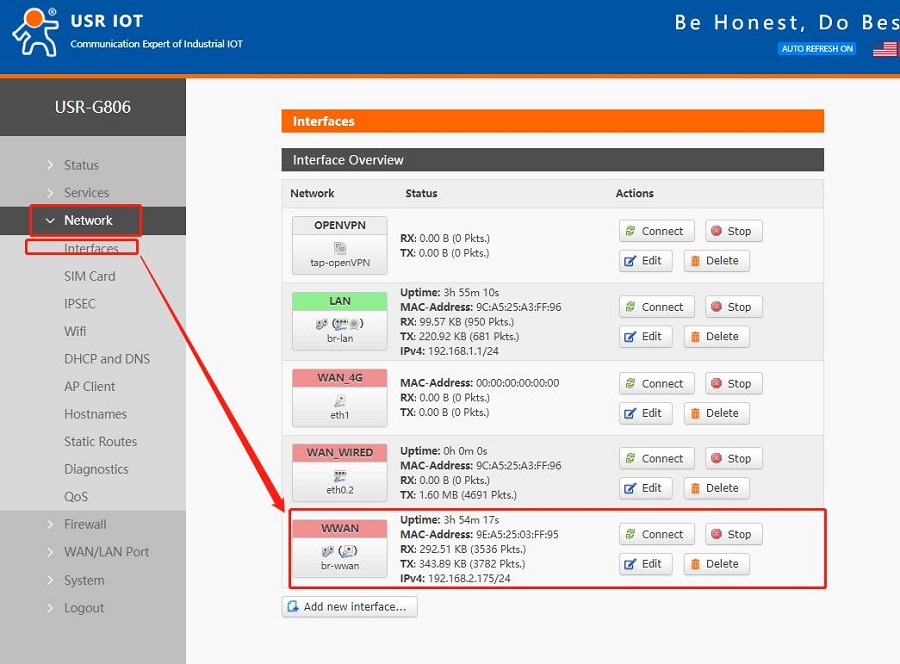Delete the WWAN interface
The width and height of the screenshot is (900, 664).
tap(716, 564)
